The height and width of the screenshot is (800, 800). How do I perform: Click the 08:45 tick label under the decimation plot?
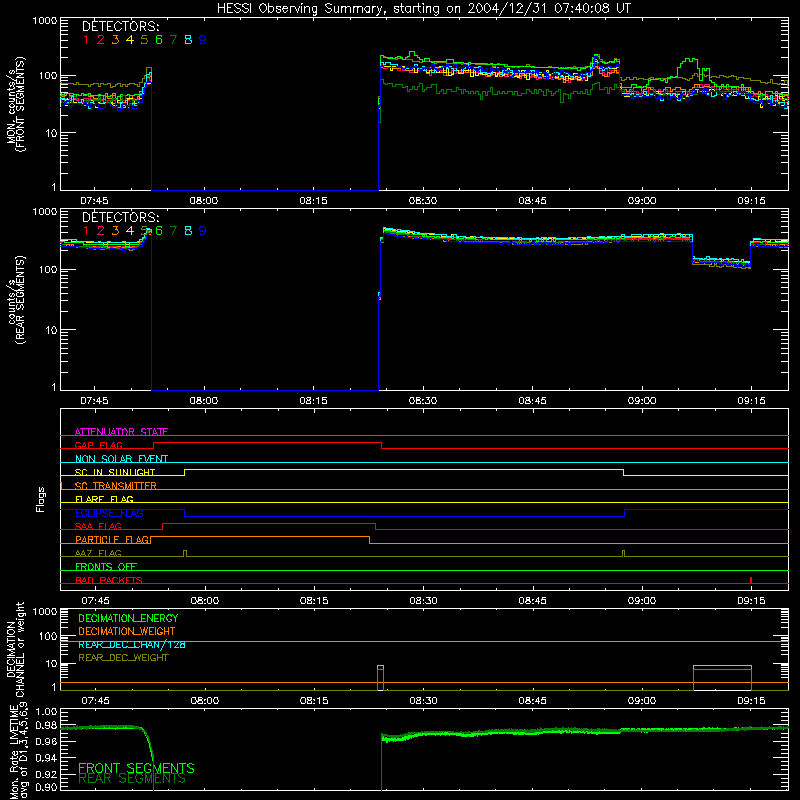[533, 701]
